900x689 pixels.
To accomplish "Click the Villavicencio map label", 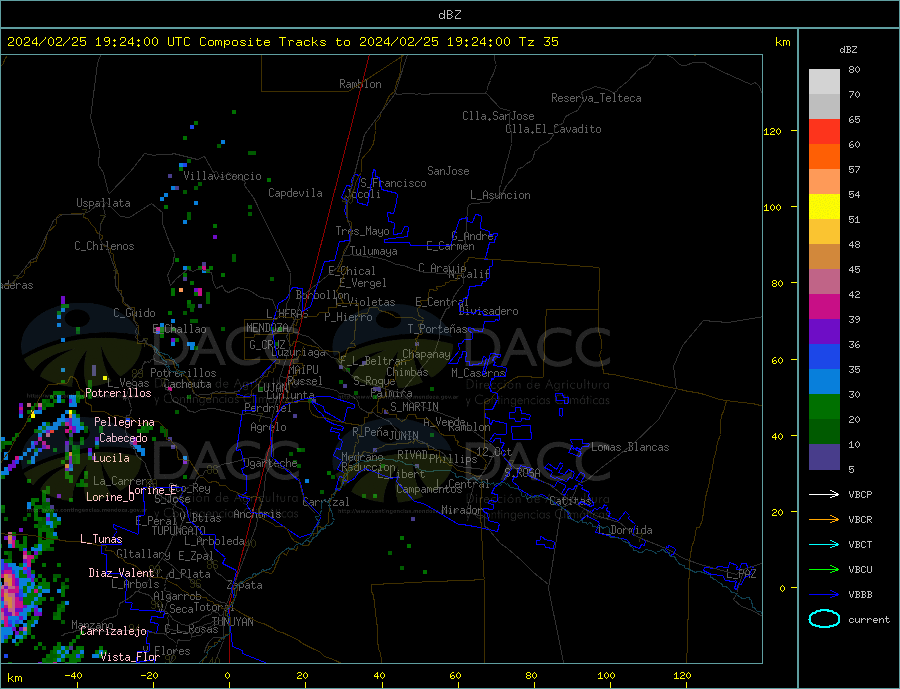I will click(x=222, y=176).
